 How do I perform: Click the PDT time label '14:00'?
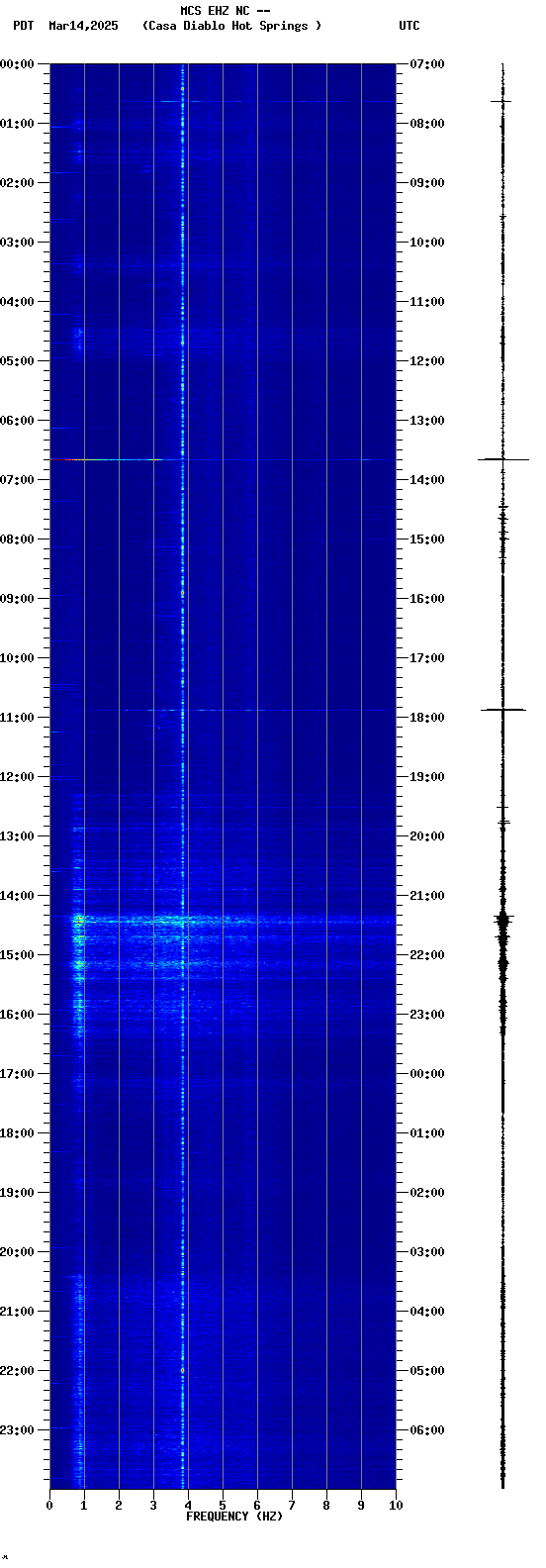(x=17, y=896)
